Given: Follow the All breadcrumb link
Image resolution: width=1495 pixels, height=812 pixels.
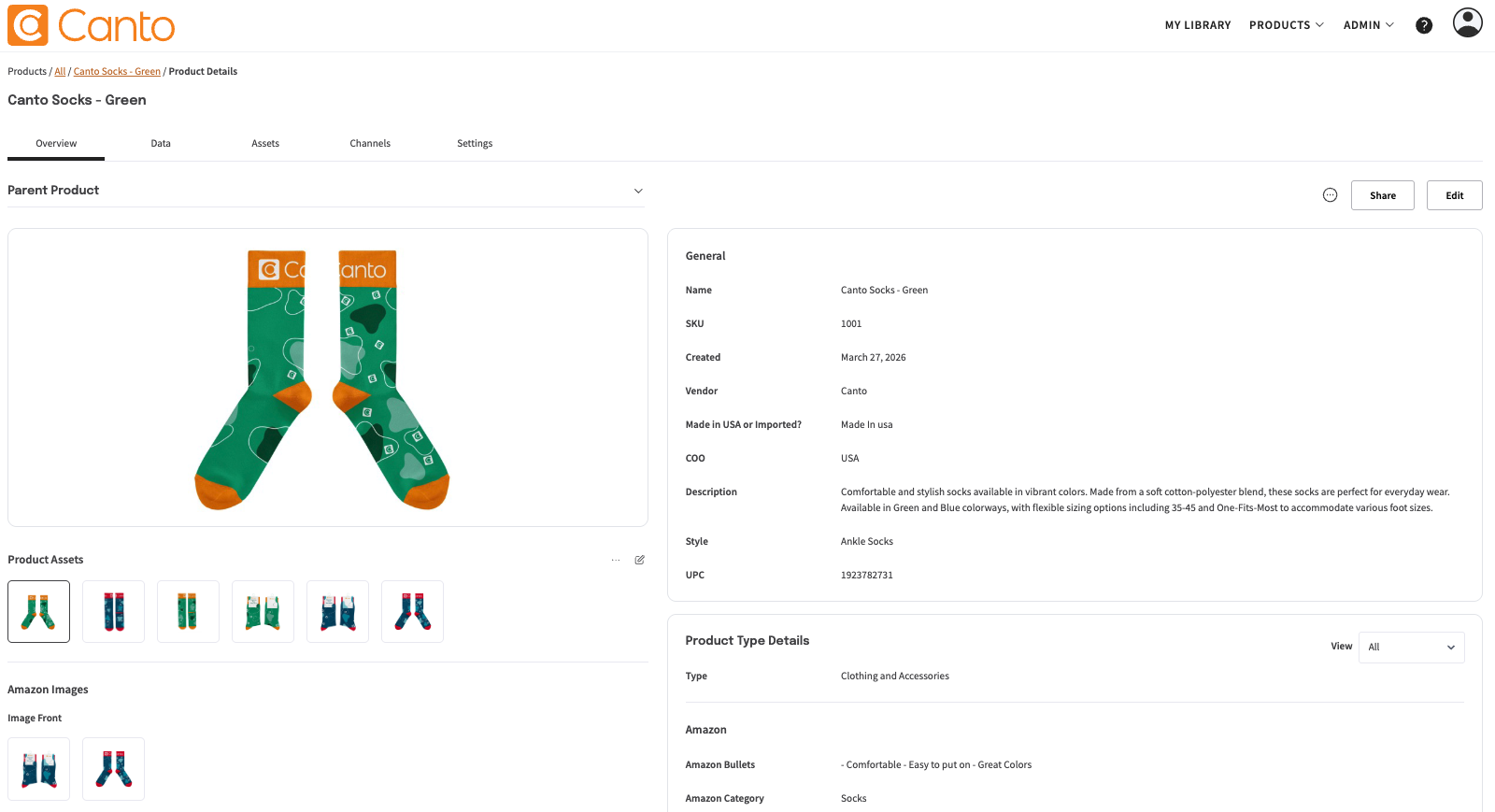Looking at the screenshot, I should pyautogui.click(x=60, y=71).
